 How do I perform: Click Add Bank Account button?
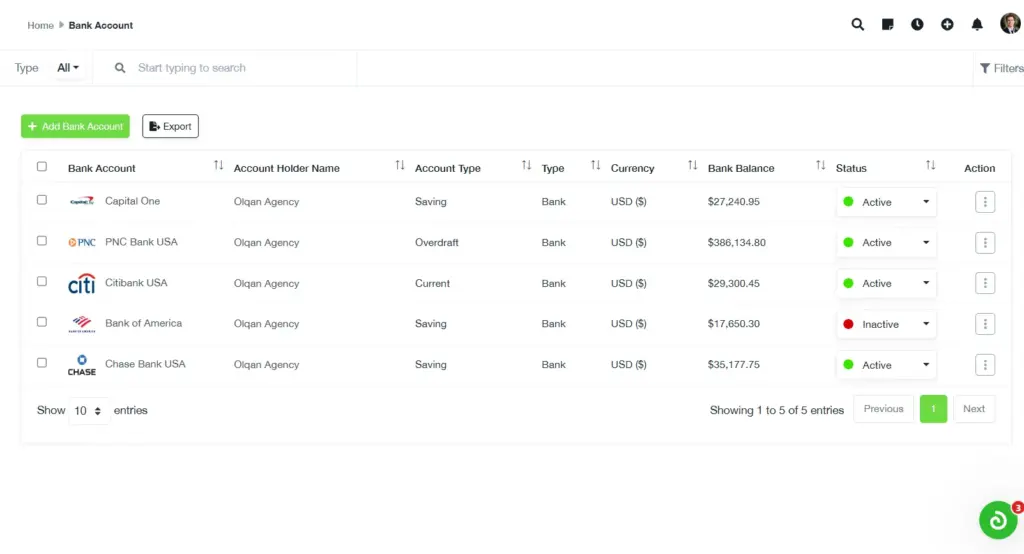point(75,126)
